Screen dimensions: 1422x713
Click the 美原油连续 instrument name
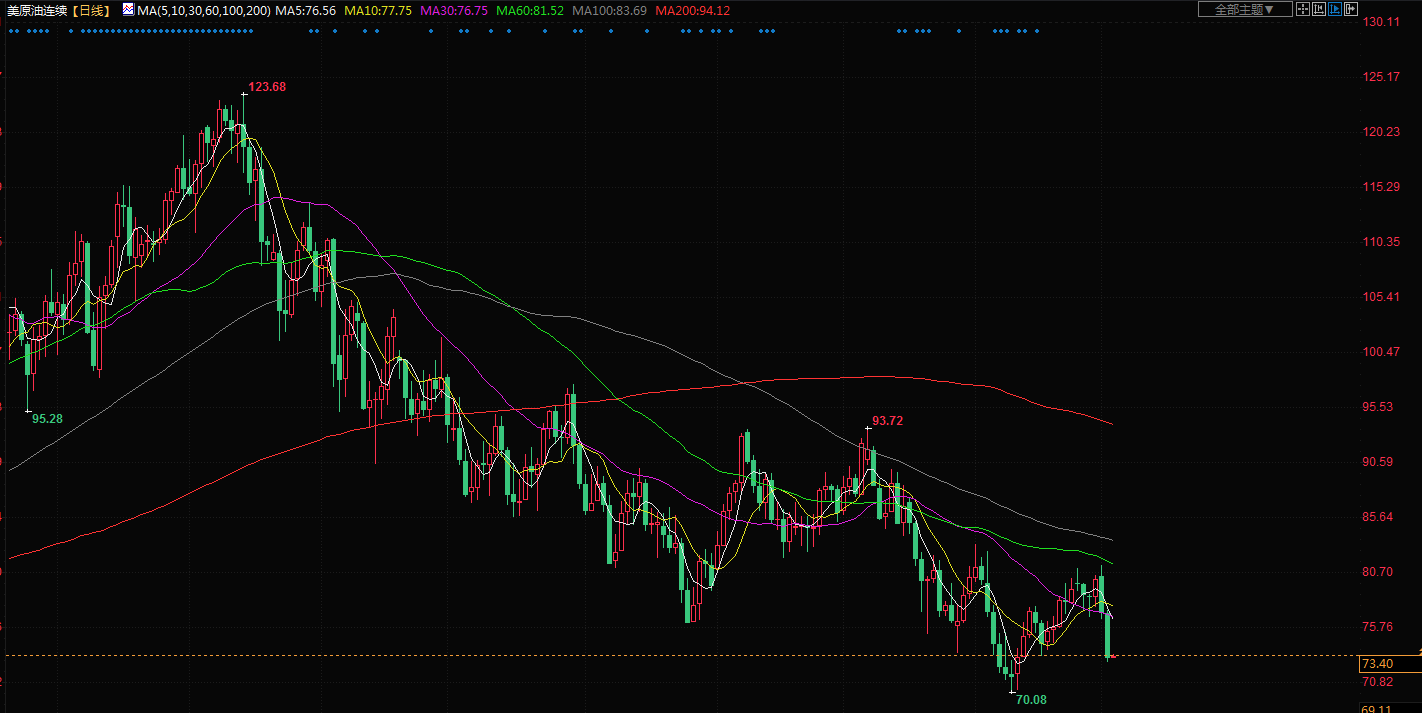click(x=38, y=10)
